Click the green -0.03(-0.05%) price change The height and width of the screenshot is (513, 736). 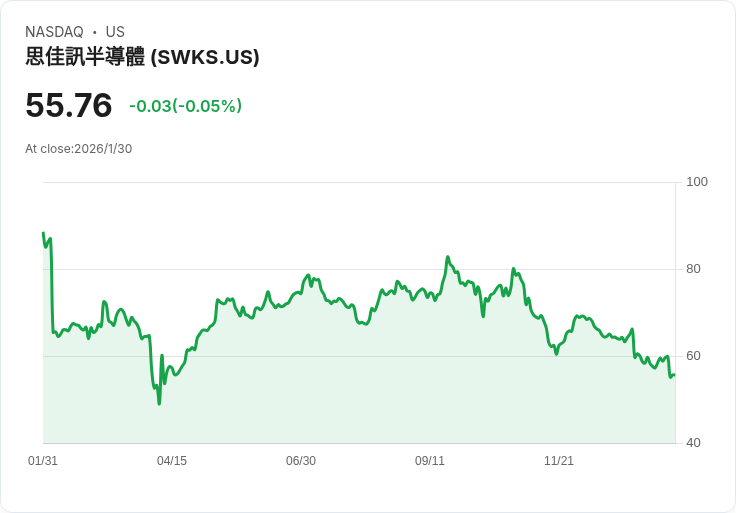click(185, 106)
